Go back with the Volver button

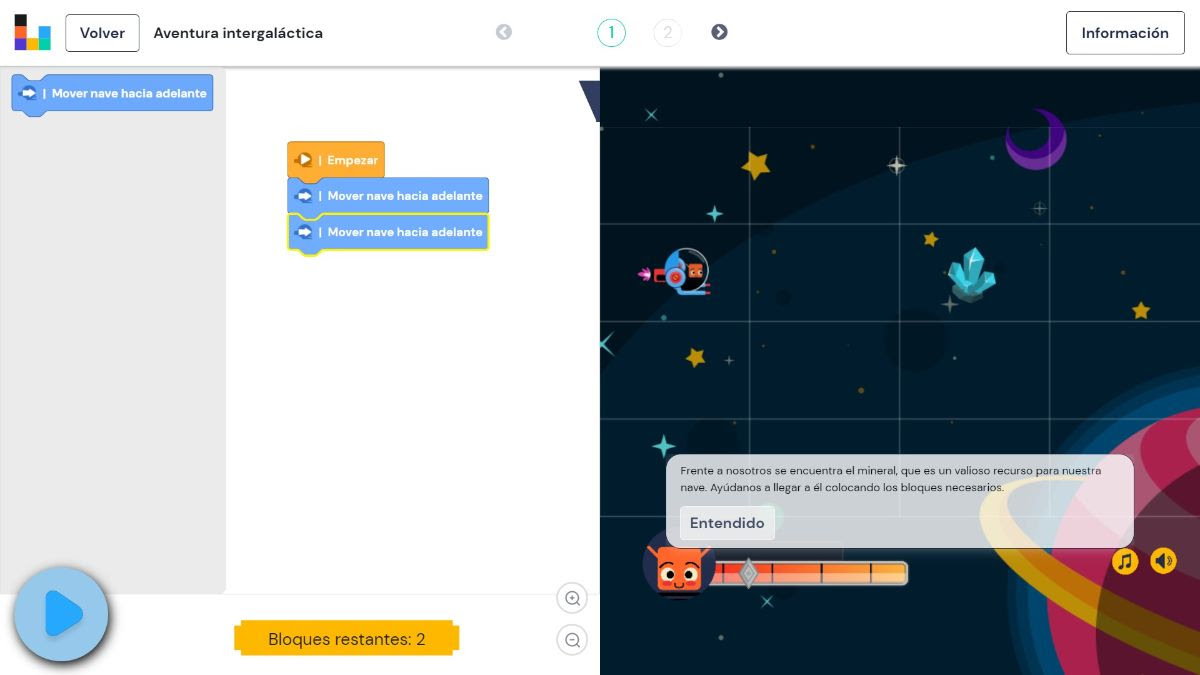click(102, 33)
